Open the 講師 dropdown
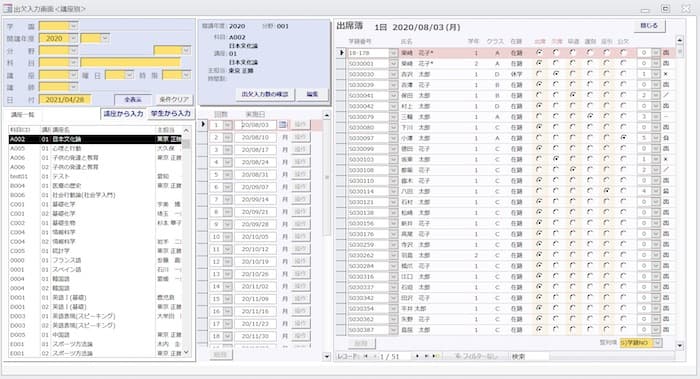The image size is (700, 379). (x=74, y=87)
